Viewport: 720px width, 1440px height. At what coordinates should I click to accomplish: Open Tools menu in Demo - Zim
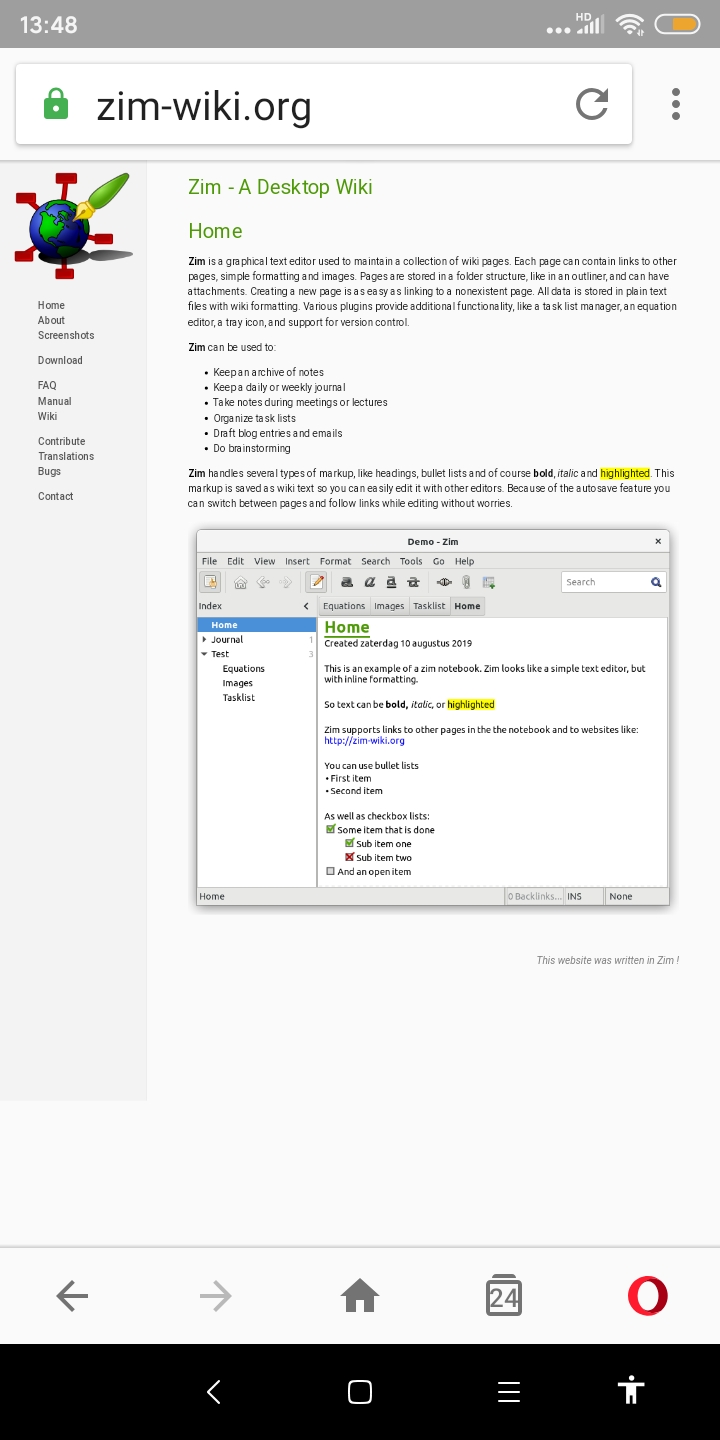click(411, 561)
